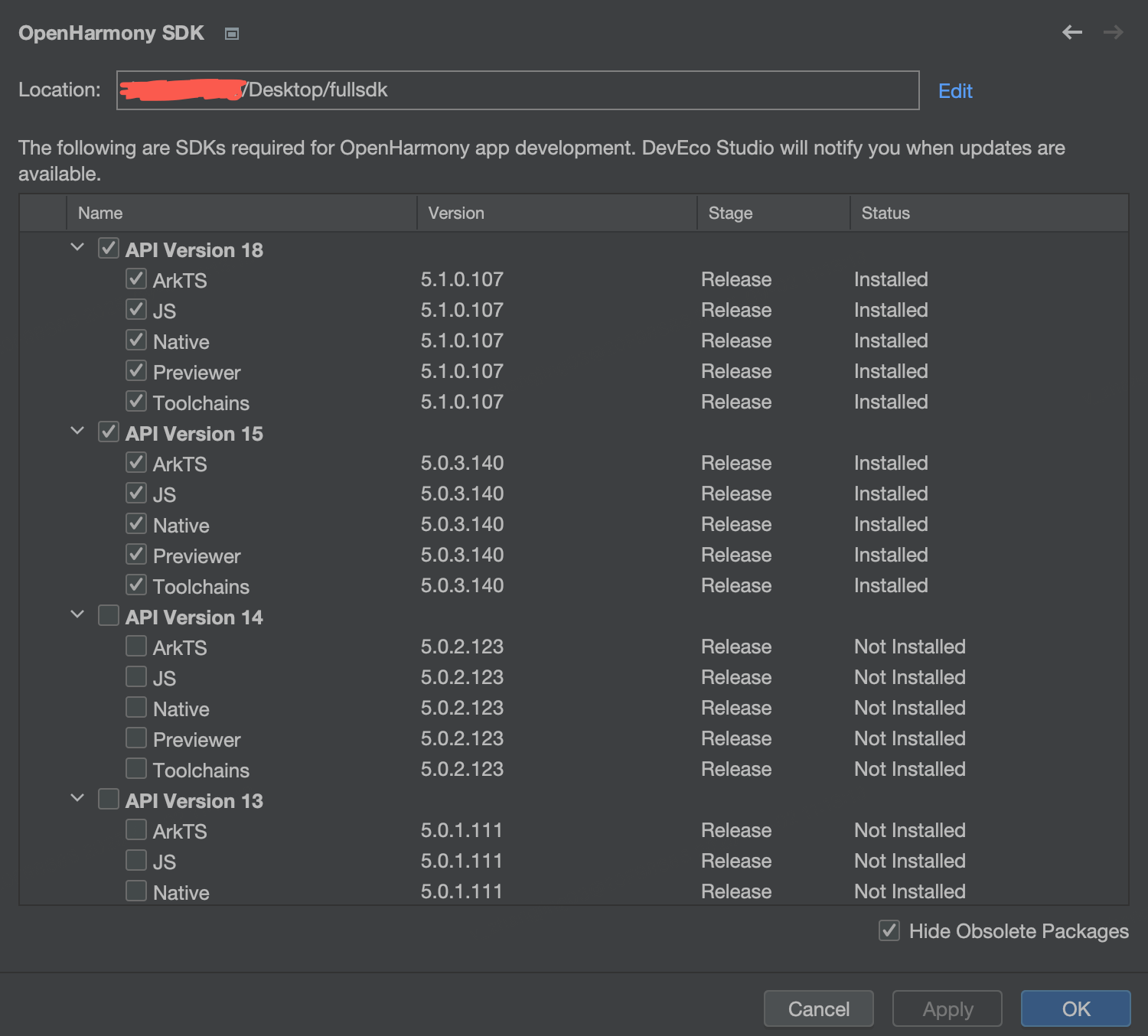The image size is (1148, 1036).
Task: Uncheck JS under API Version 18
Action: point(136,309)
